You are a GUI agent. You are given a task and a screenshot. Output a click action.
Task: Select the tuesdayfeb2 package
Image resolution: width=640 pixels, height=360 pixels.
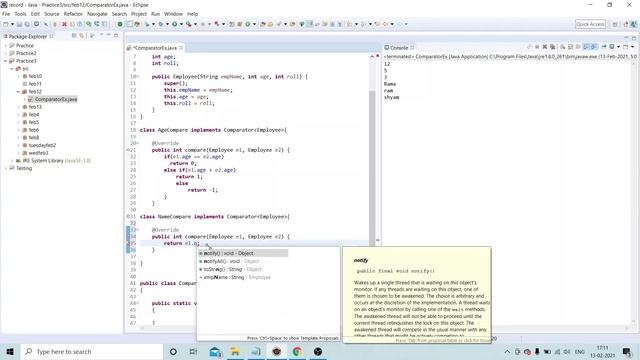42,145
